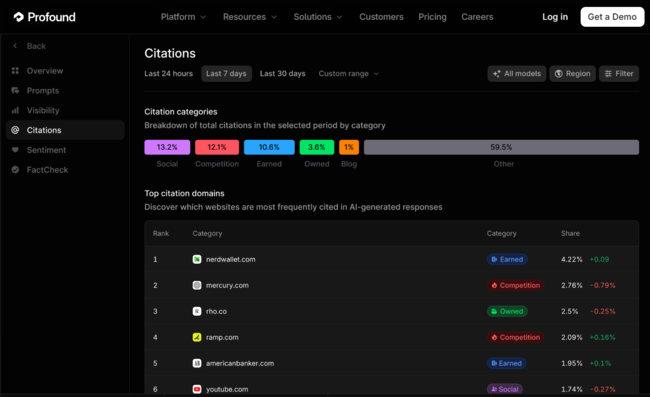Click the blue 10.6% Earned segment
Screen dimensions: 650x397
(269, 147)
